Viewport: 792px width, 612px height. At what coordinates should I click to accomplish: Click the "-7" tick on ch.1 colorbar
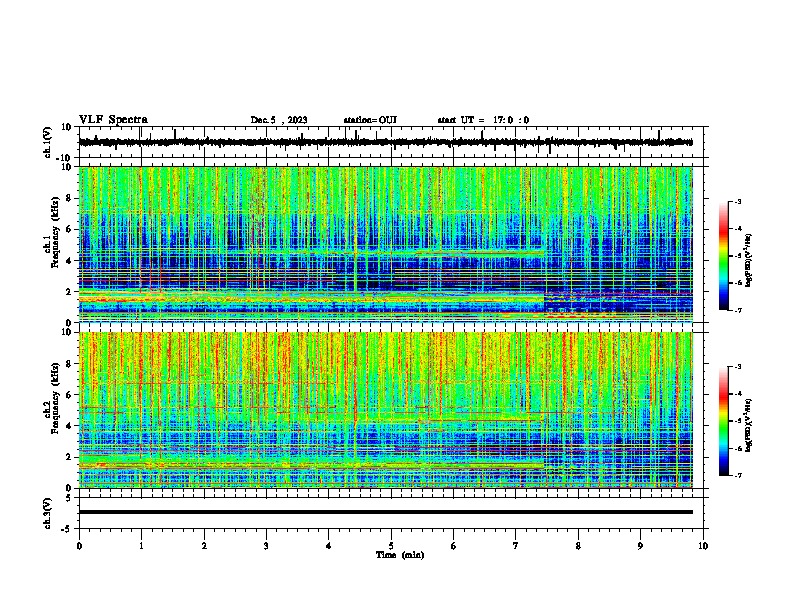737,310
